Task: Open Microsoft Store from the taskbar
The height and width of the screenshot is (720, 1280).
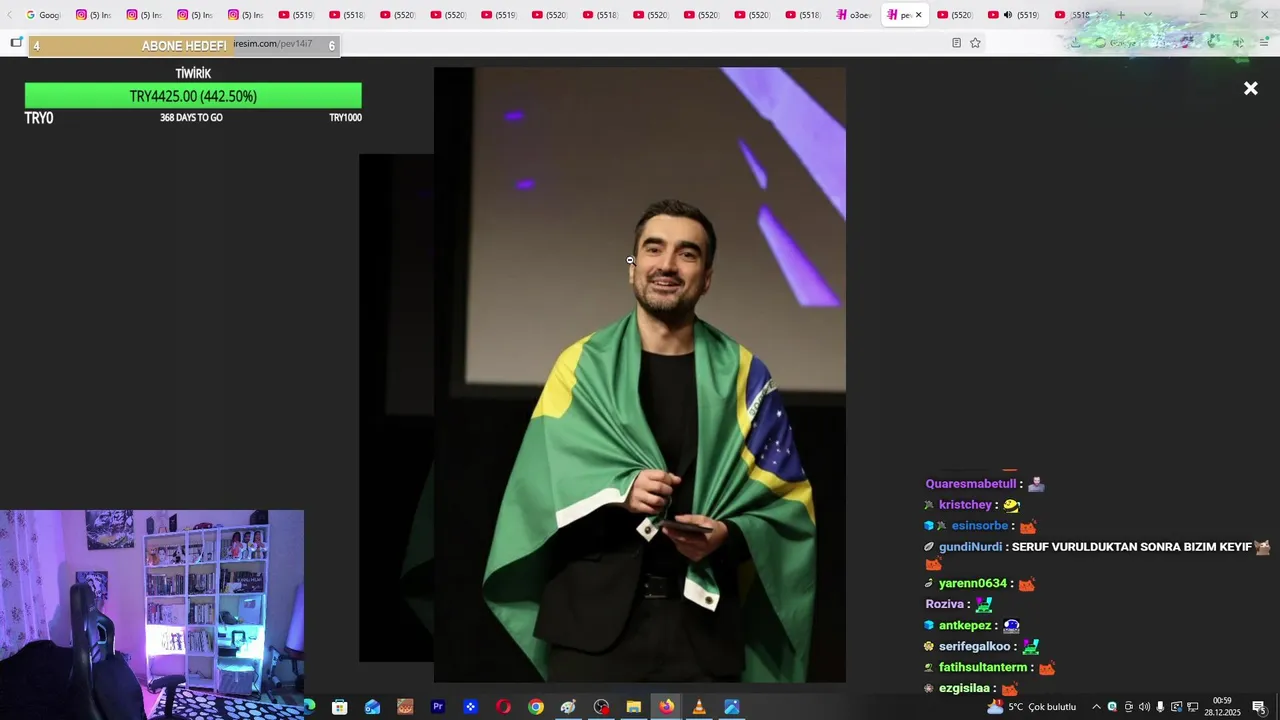Action: [x=340, y=707]
